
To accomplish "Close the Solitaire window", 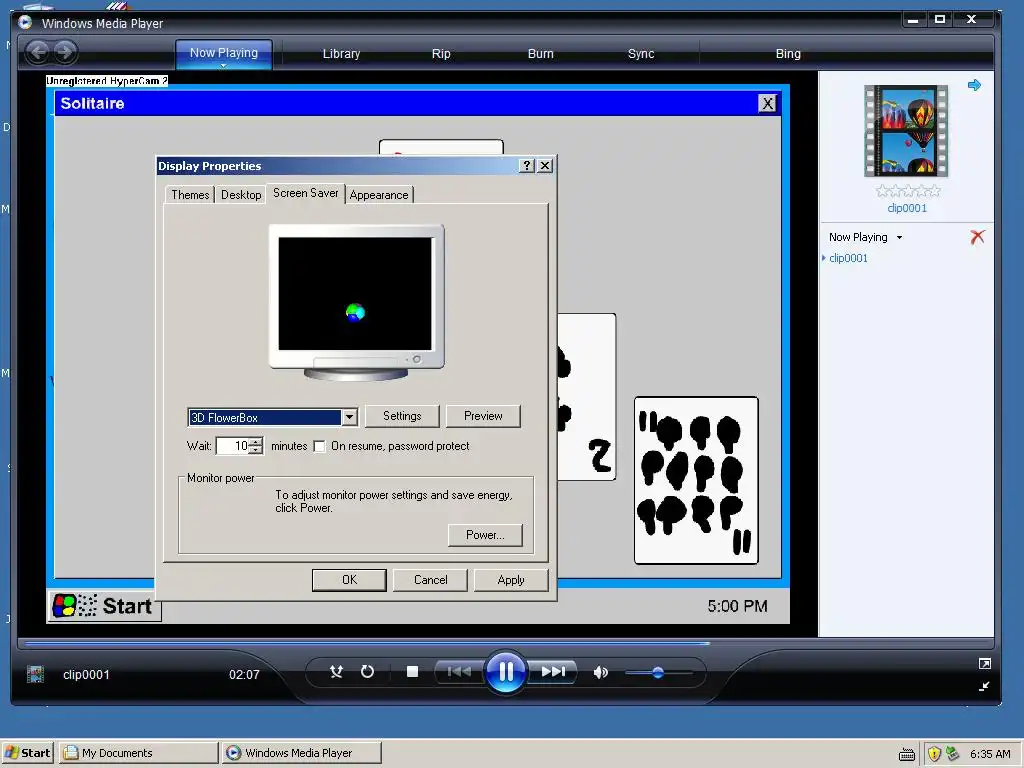I will pos(767,103).
